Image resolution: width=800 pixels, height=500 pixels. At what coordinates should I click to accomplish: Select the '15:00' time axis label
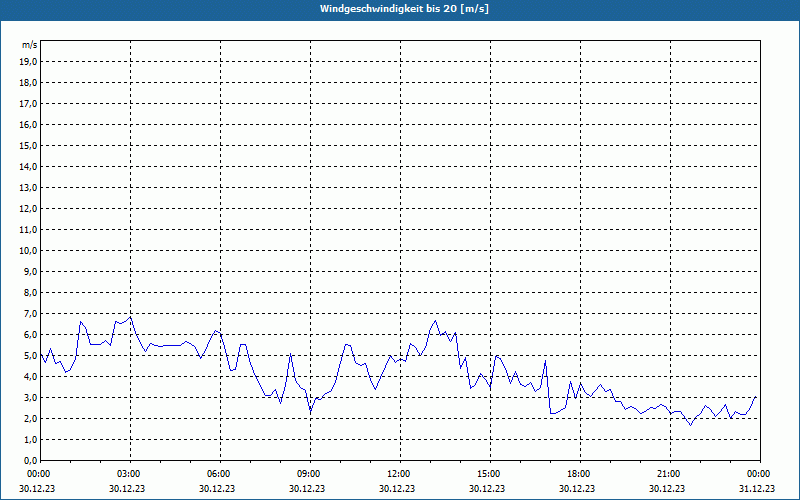[490, 474]
